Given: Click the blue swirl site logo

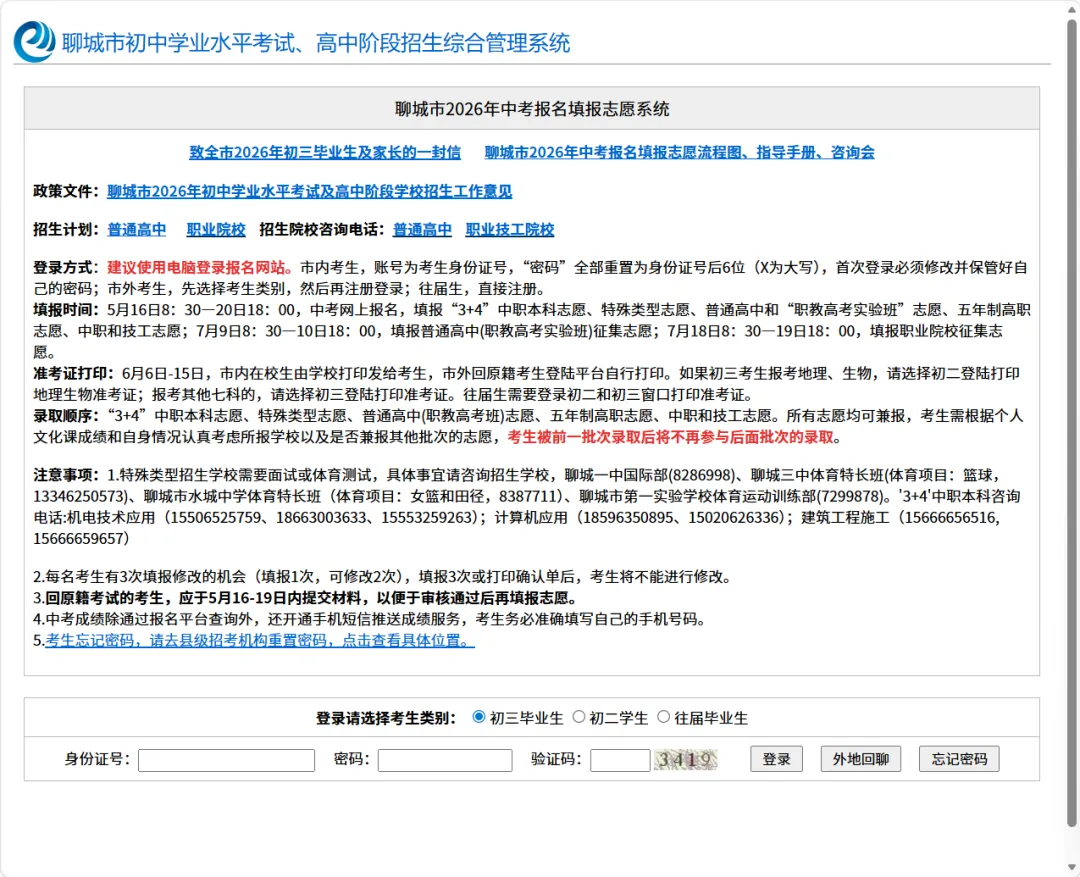Looking at the screenshot, I should pos(34,41).
